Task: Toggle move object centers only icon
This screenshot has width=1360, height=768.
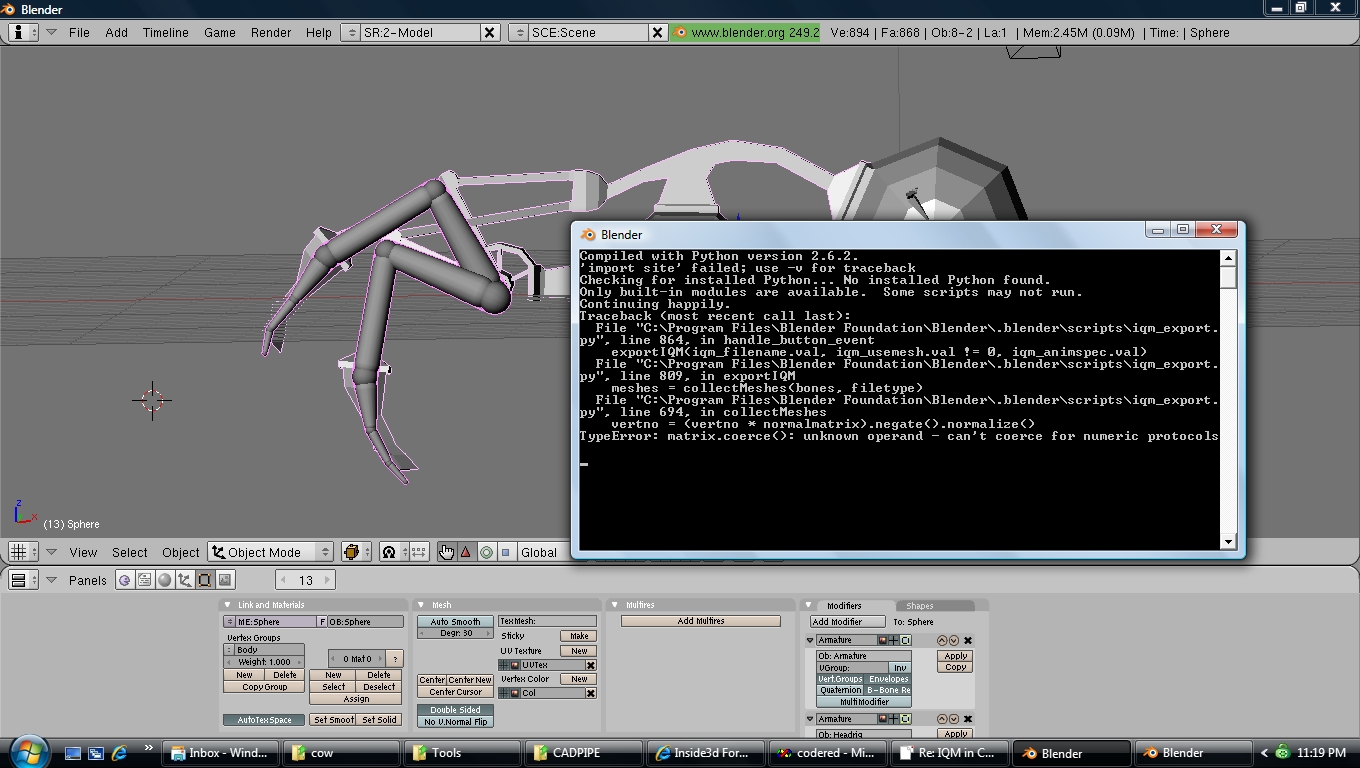Action: click(x=419, y=552)
